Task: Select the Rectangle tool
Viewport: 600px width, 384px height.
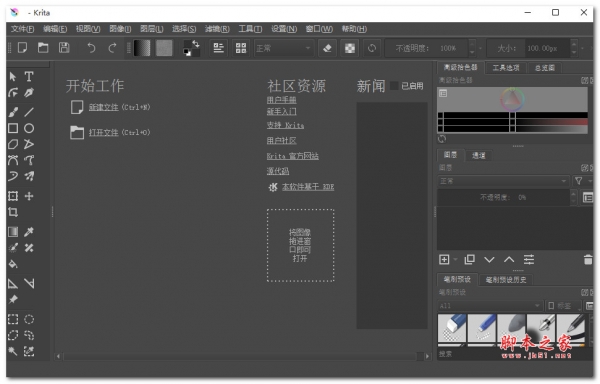Action: [13, 128]
